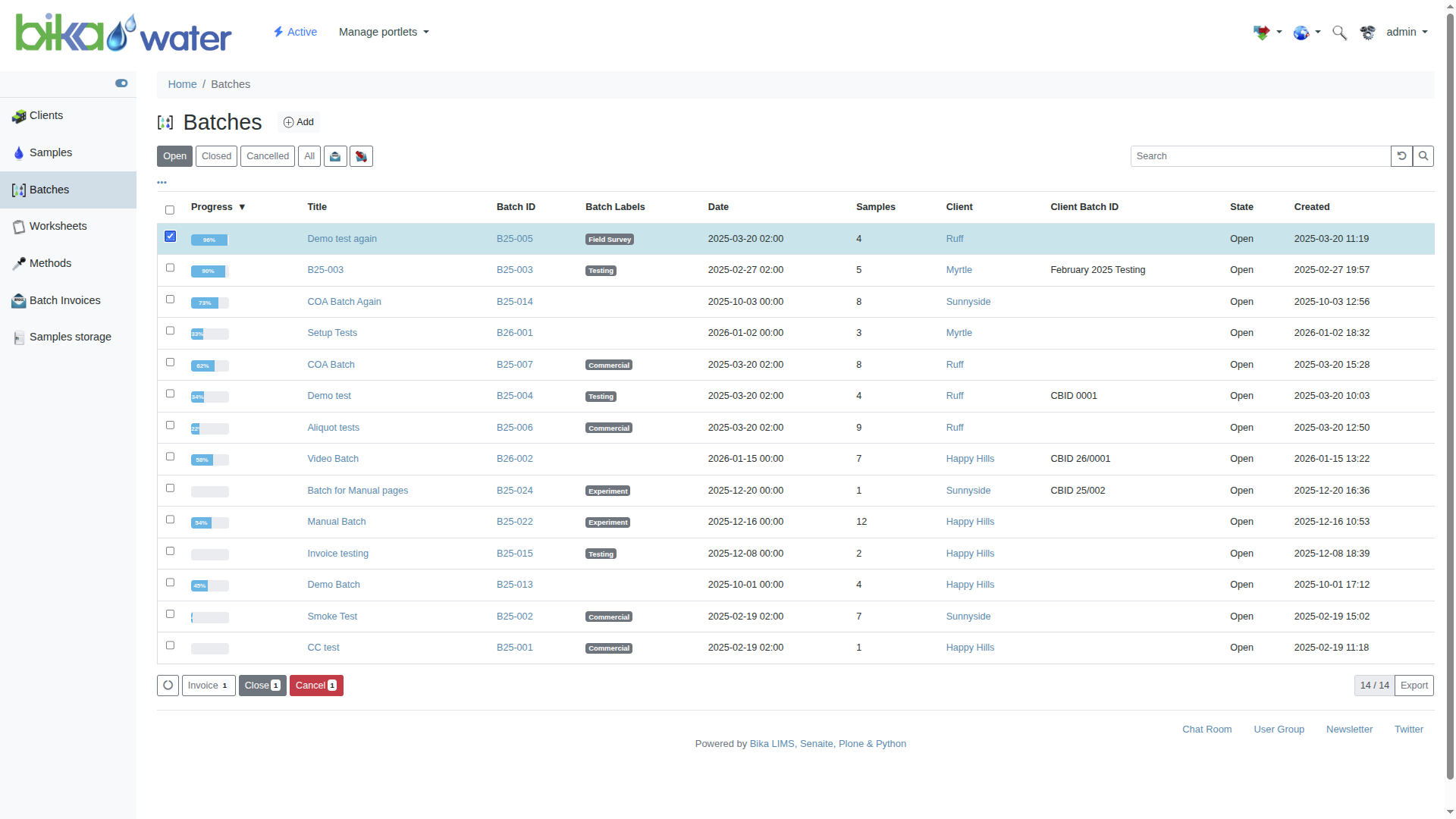Click the search submit magnifier next to Search box
The height and width of the screenshot is (819, 1456).
(1423, 156)
